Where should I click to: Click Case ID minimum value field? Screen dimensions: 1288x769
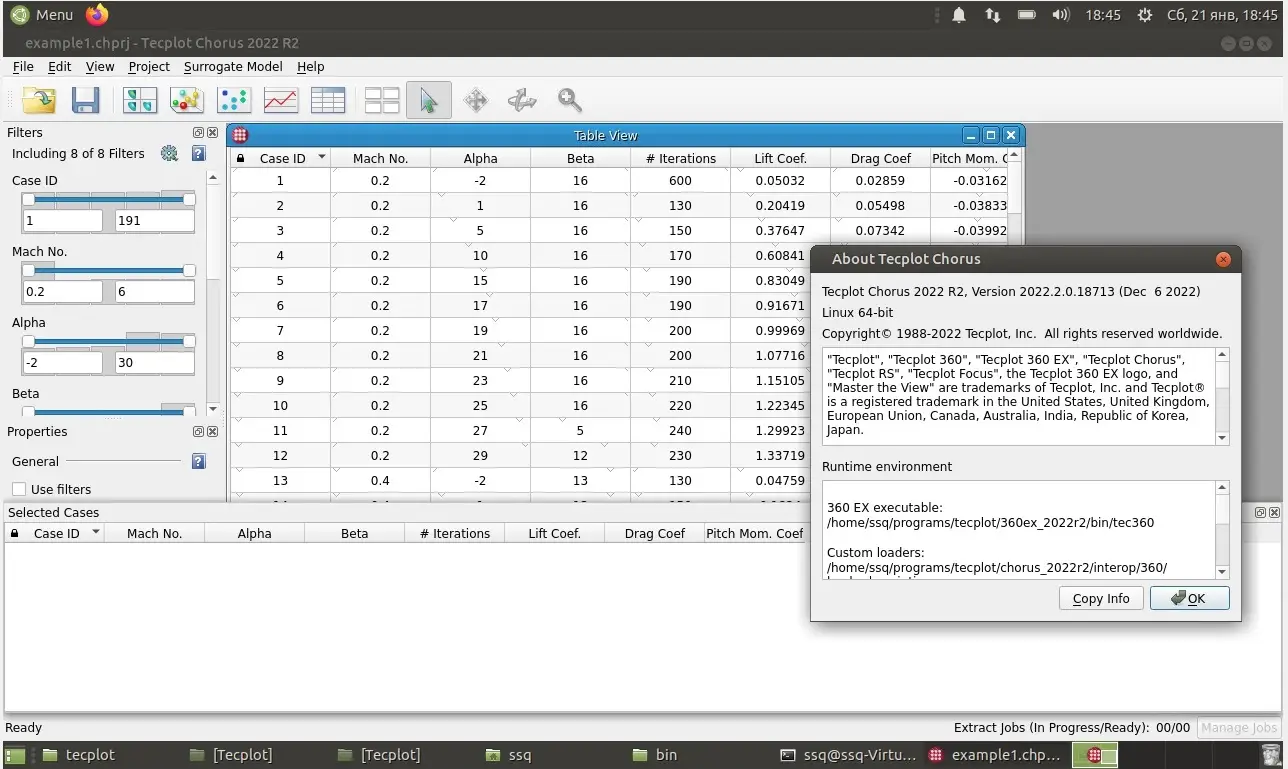point(62,221)
